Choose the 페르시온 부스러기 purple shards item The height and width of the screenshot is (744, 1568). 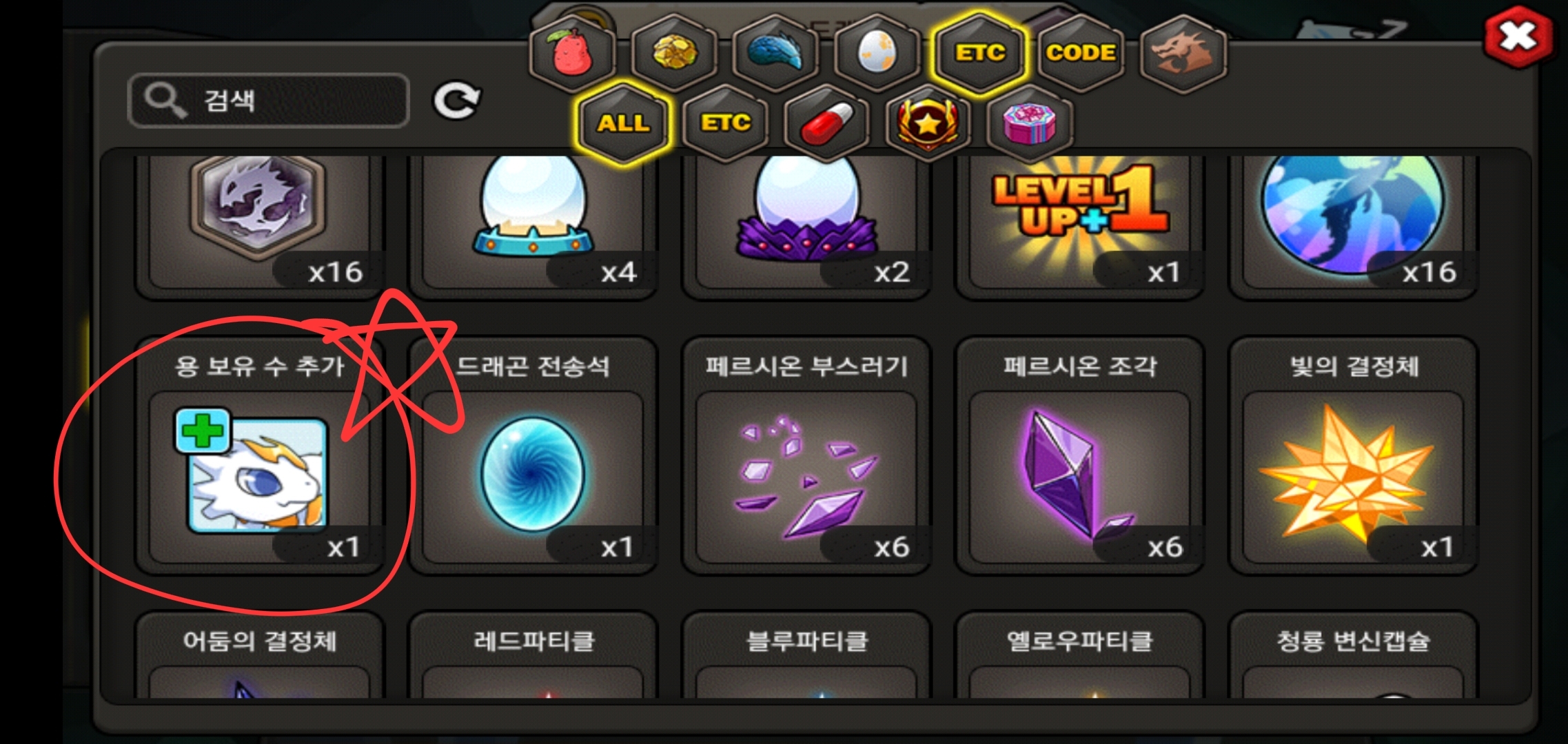(806, 456)
